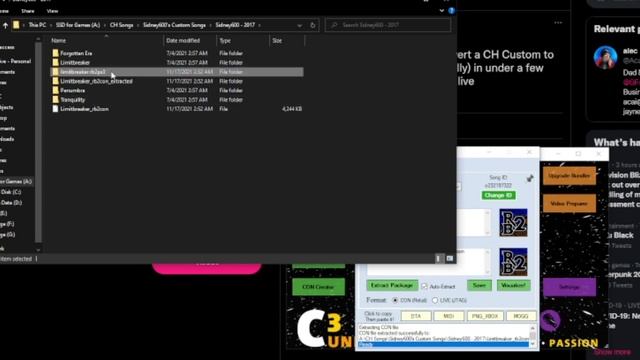Select the highlighted Ready line in the log
Image resolution: width=640 pixels, height=360 pixels.
tap(443, 344)
